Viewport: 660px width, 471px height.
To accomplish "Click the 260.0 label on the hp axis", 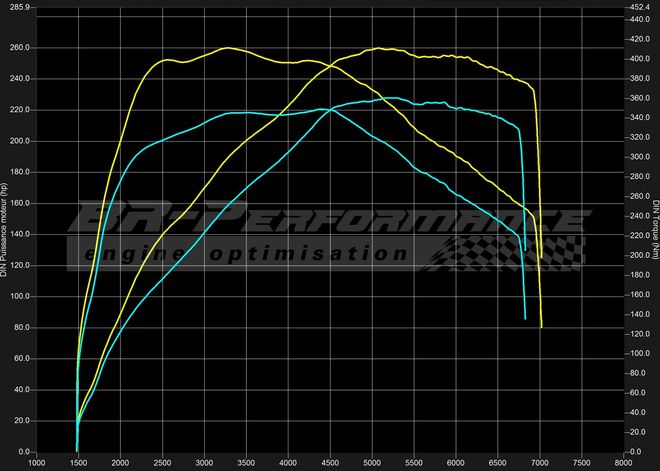I will [20, 48].
